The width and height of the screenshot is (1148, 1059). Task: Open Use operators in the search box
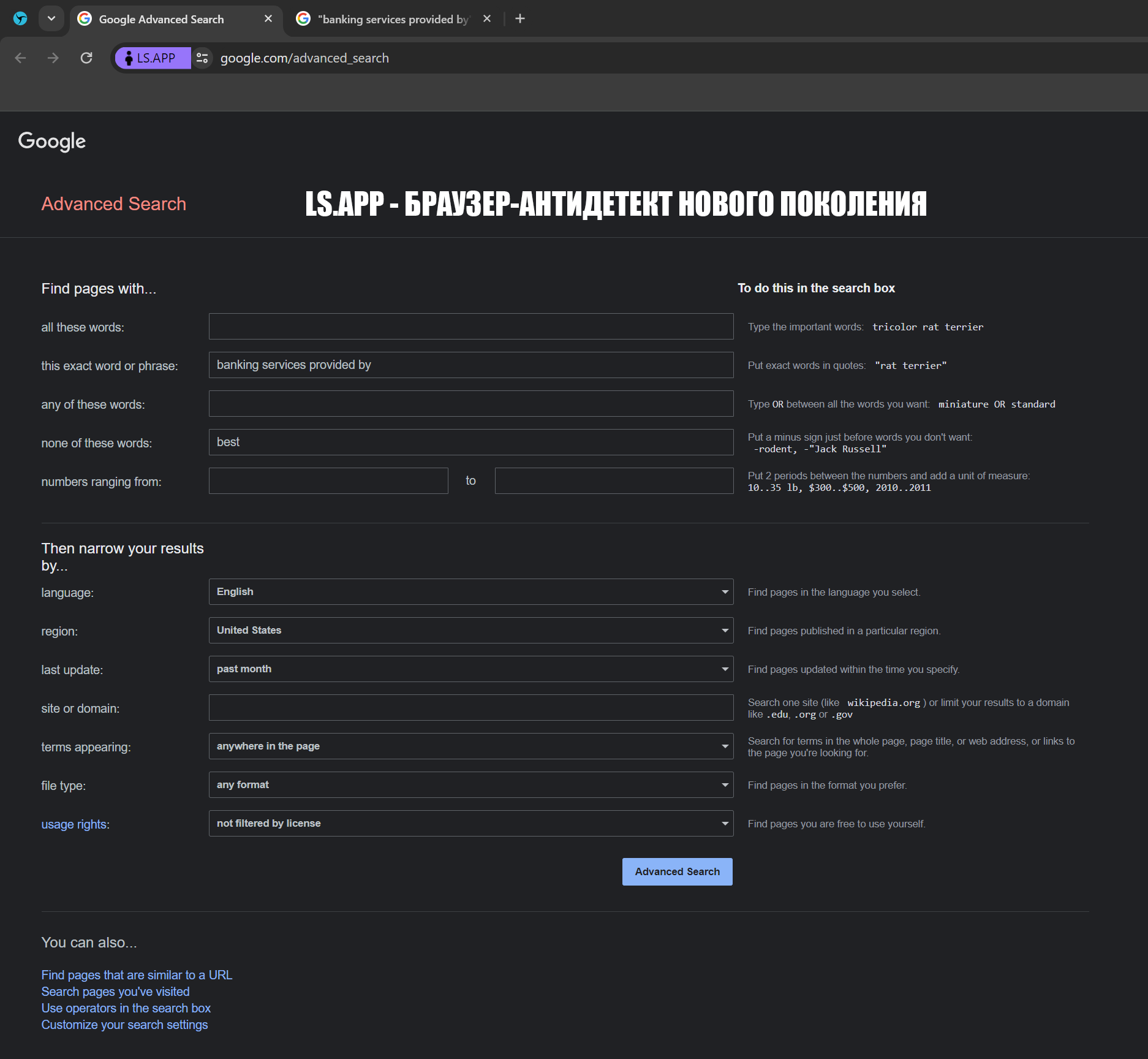click(126, 1008)
